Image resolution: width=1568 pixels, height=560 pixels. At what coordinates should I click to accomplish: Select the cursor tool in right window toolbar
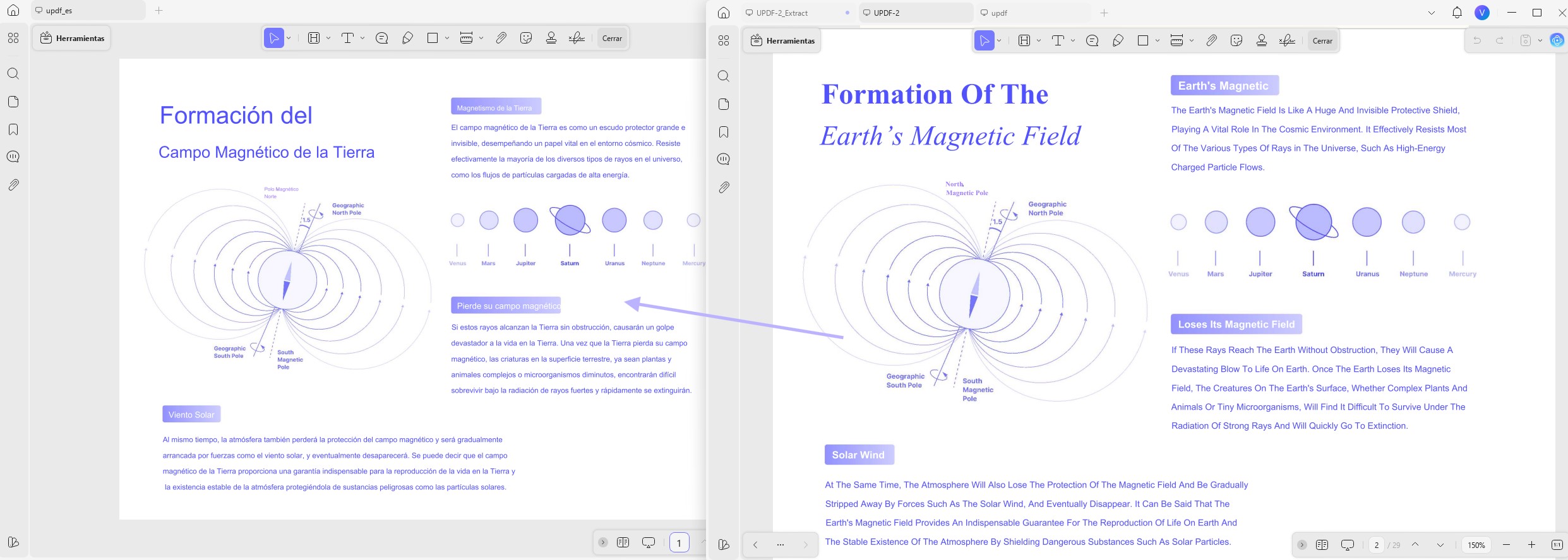tap(984, 41)
